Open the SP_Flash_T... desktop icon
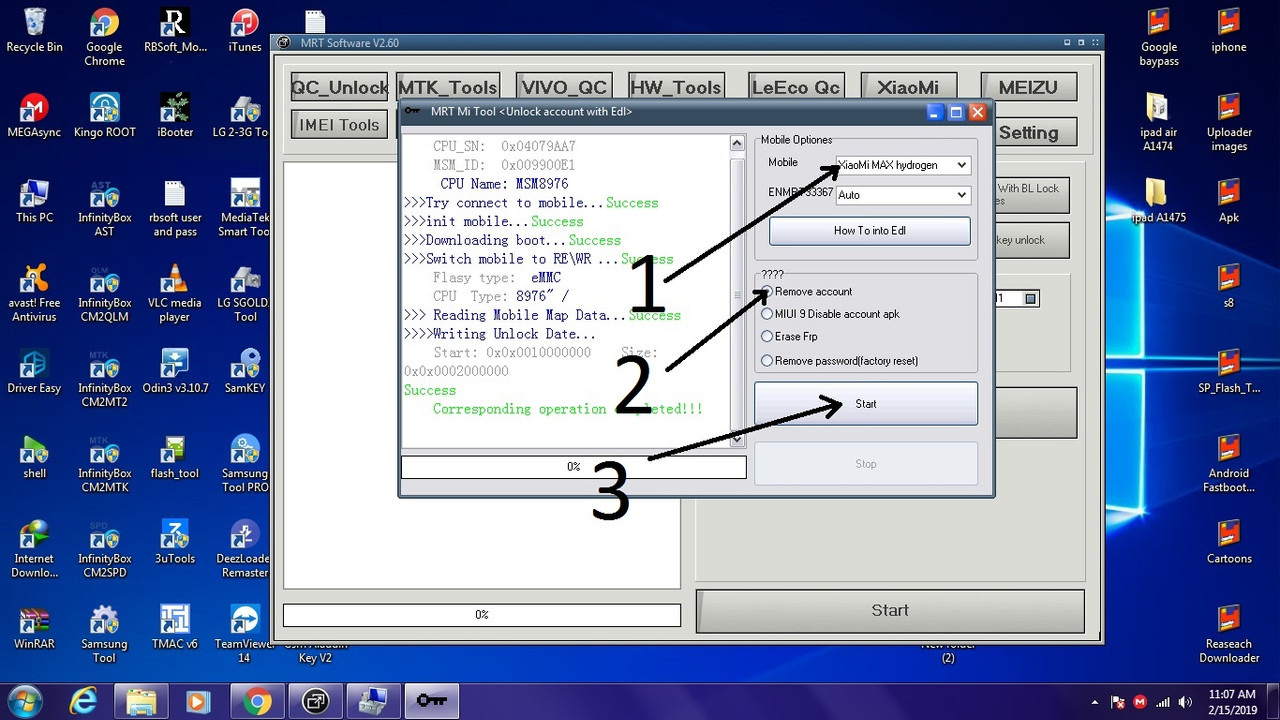This screenshot has height=720, width=1280. tap(1229, 371)
